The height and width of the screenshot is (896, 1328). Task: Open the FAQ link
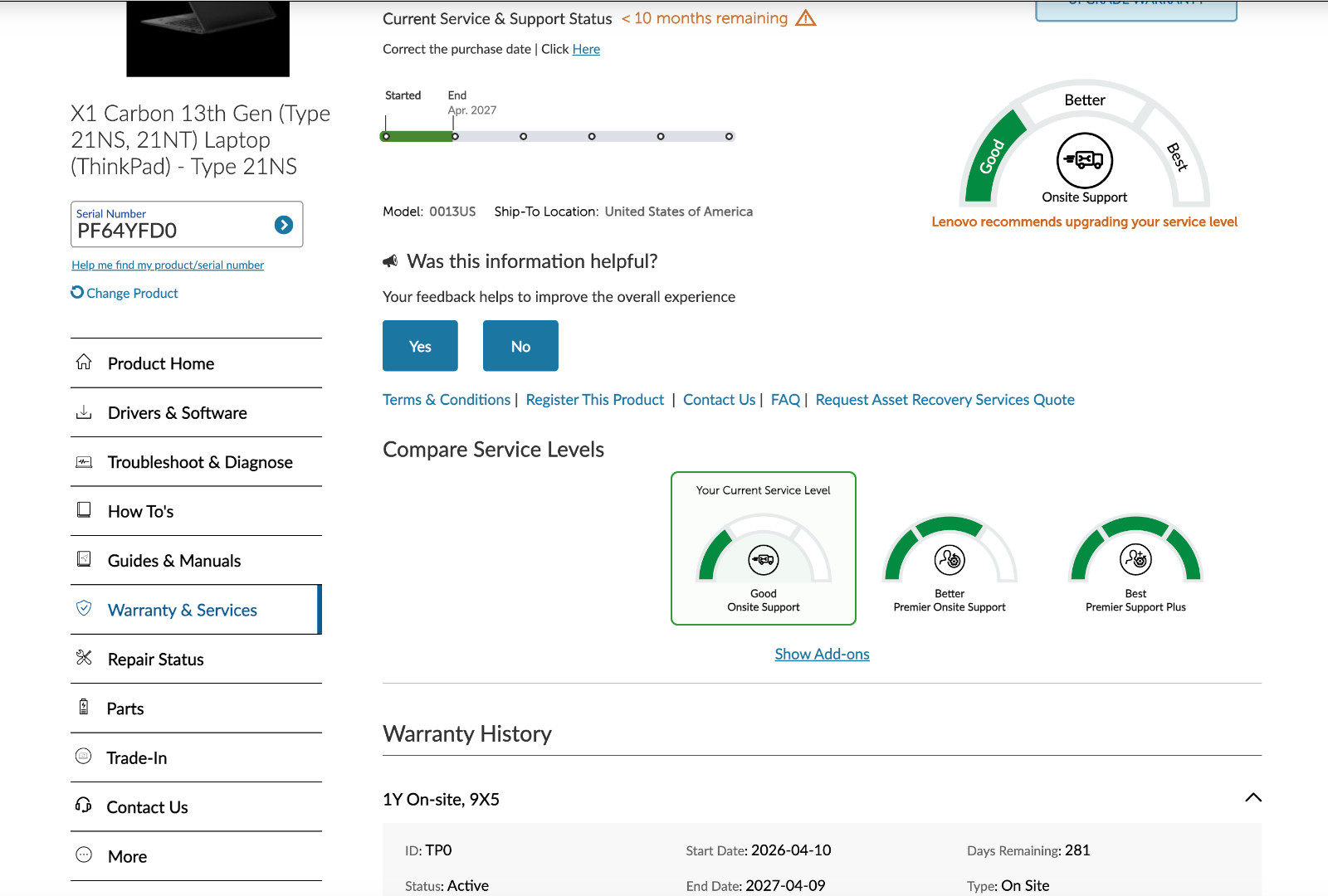coord(785,400)
